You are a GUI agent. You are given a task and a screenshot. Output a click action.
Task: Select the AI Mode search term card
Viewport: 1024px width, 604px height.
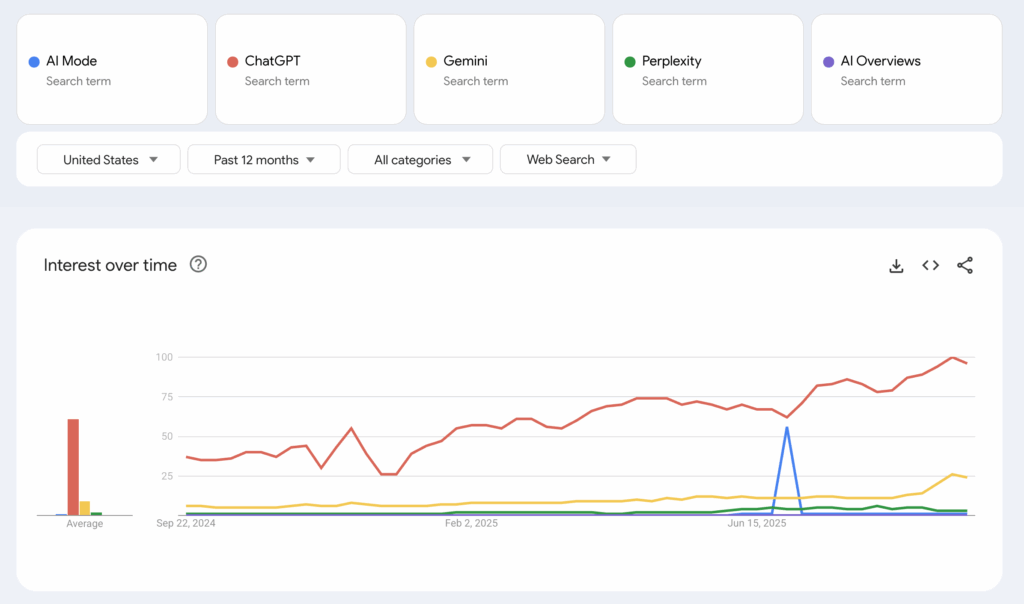click(x=111, y=69)
